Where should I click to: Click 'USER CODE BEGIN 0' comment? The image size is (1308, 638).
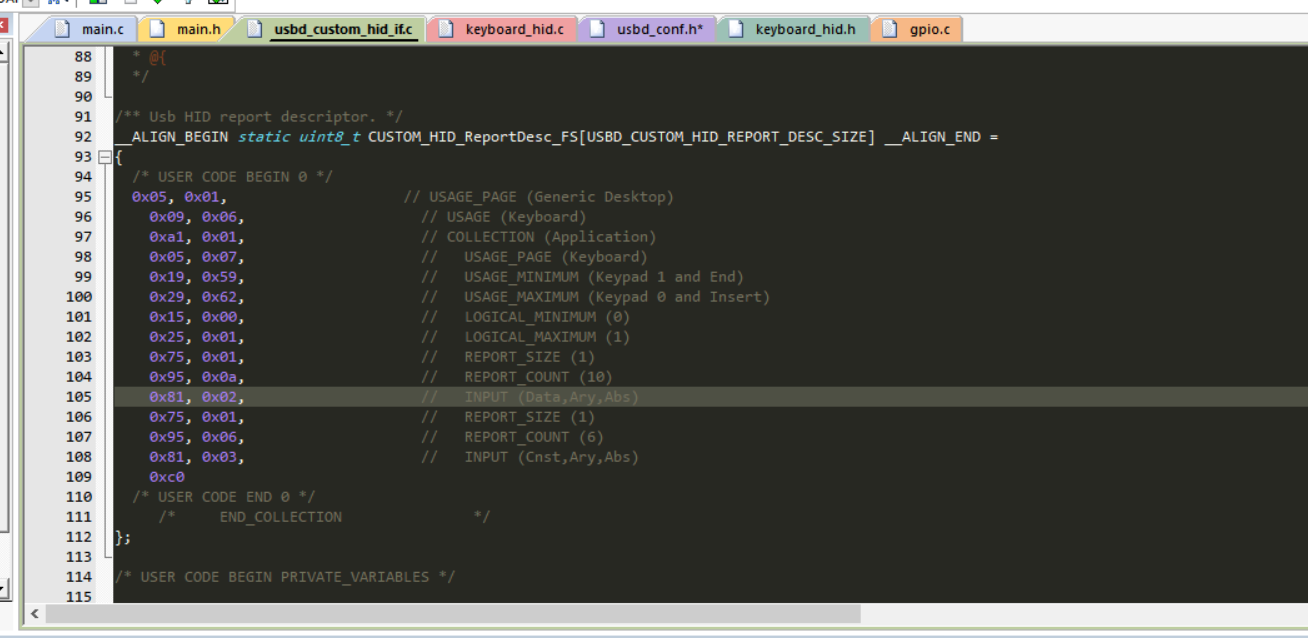(x=232, y=177)
